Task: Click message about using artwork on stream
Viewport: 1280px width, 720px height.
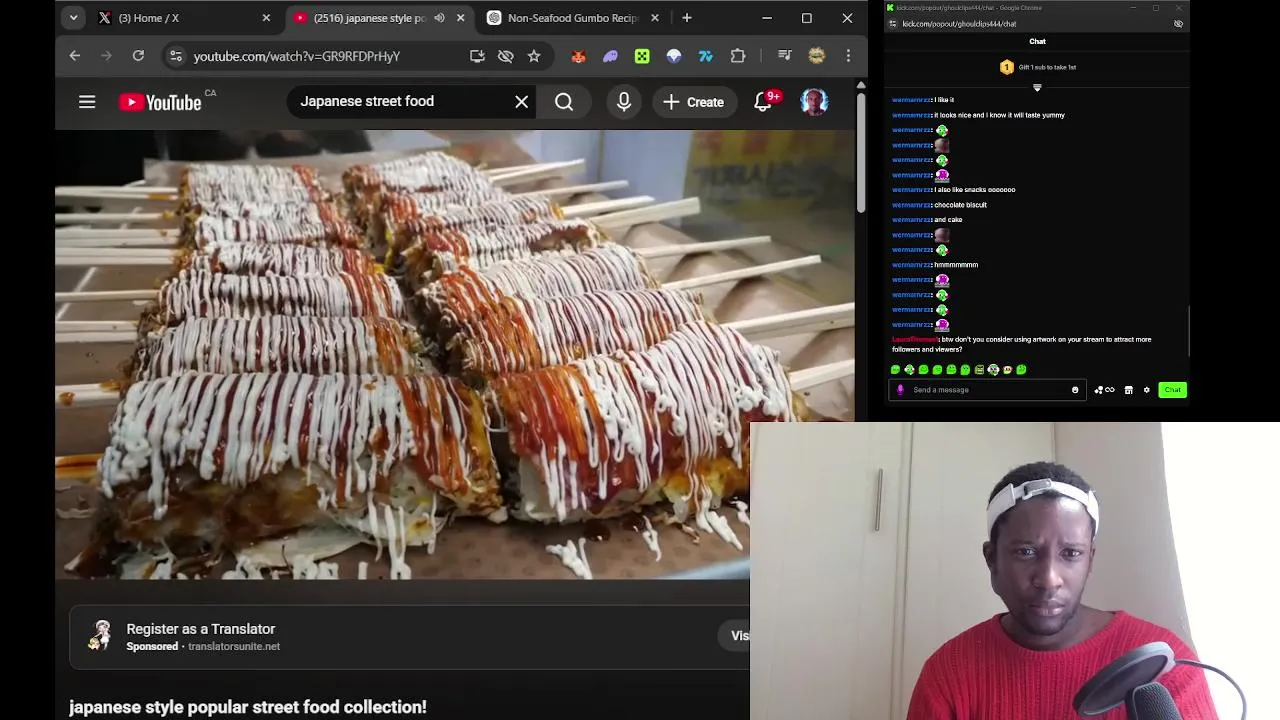Action: coord(1022,344)
